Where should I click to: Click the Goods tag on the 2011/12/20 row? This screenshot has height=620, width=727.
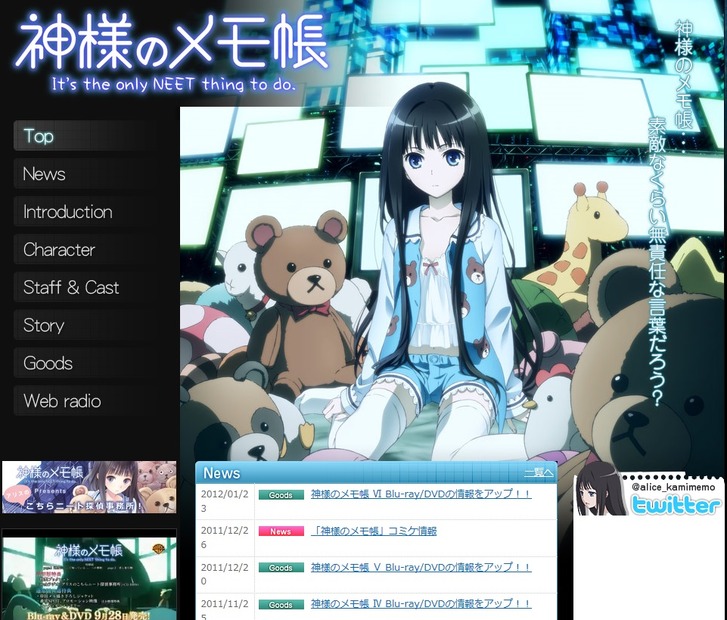coord(281,568)
